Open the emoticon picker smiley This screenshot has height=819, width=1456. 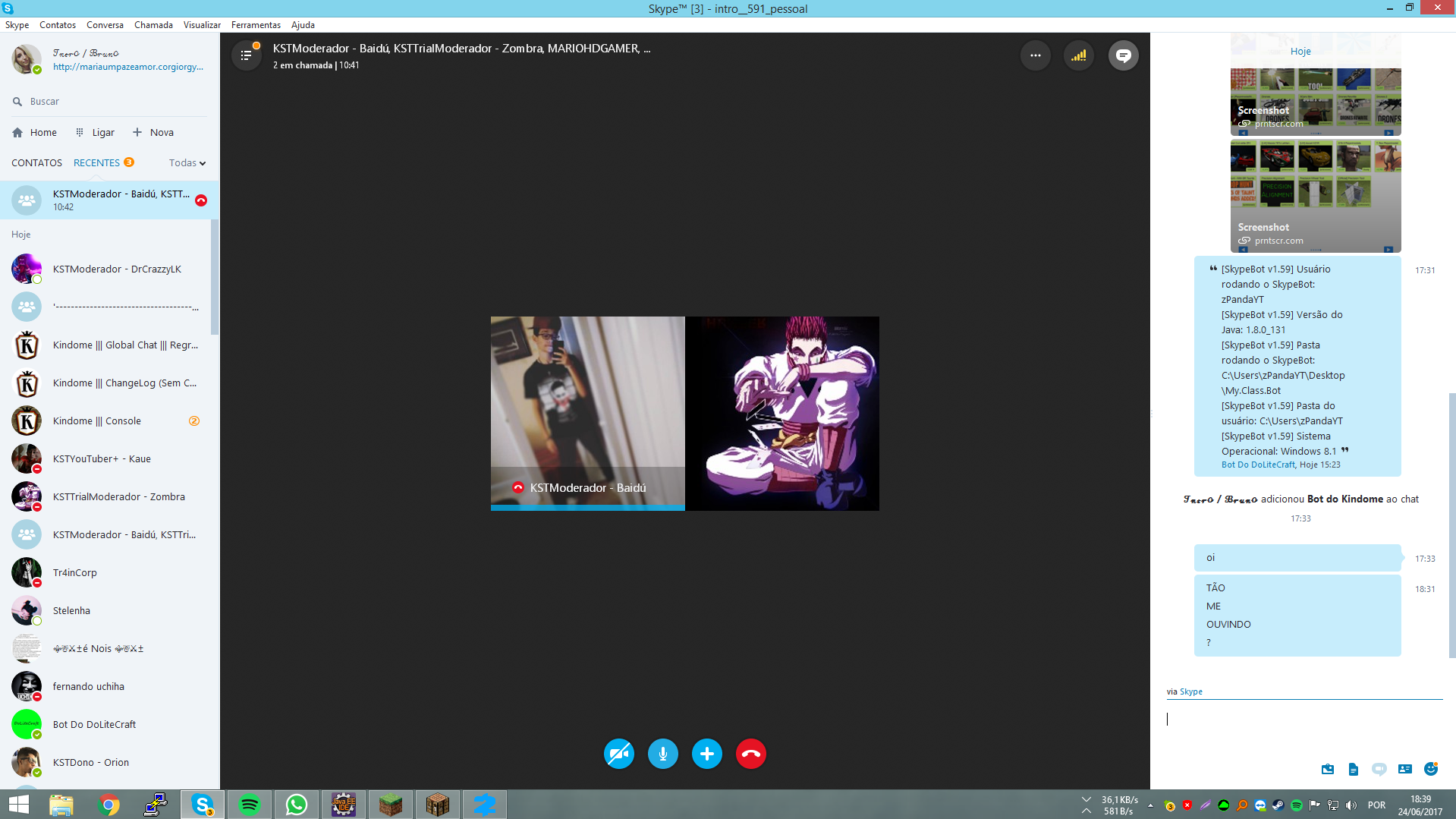1430,770
